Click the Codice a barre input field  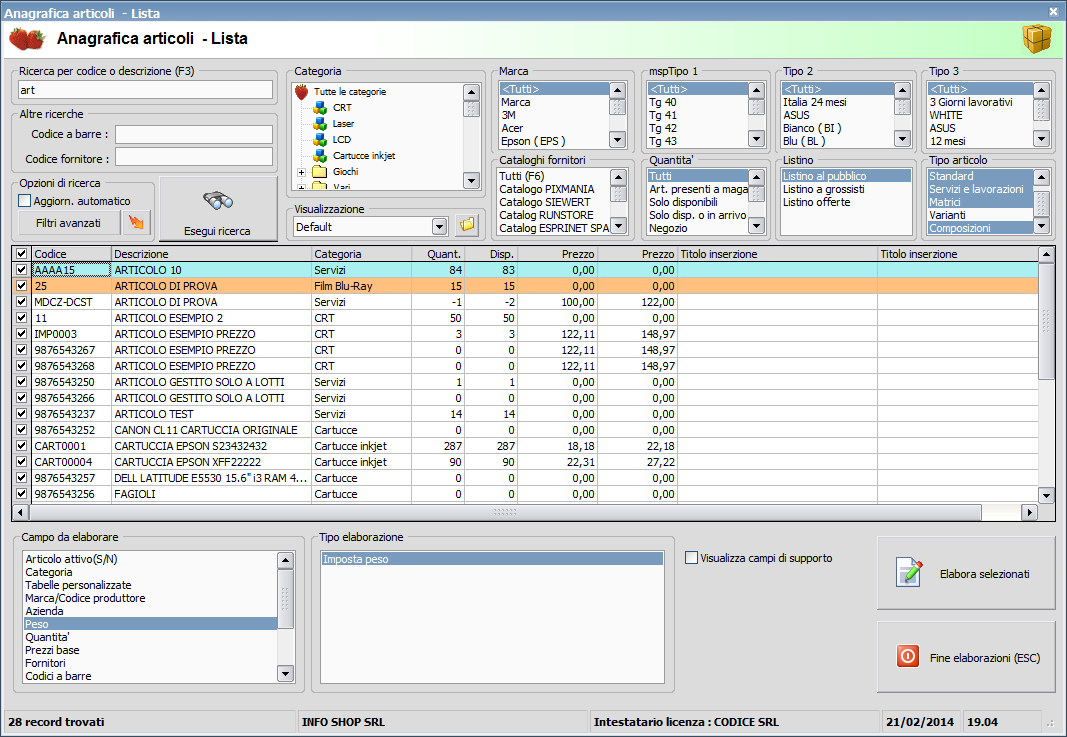coord(194,133)
